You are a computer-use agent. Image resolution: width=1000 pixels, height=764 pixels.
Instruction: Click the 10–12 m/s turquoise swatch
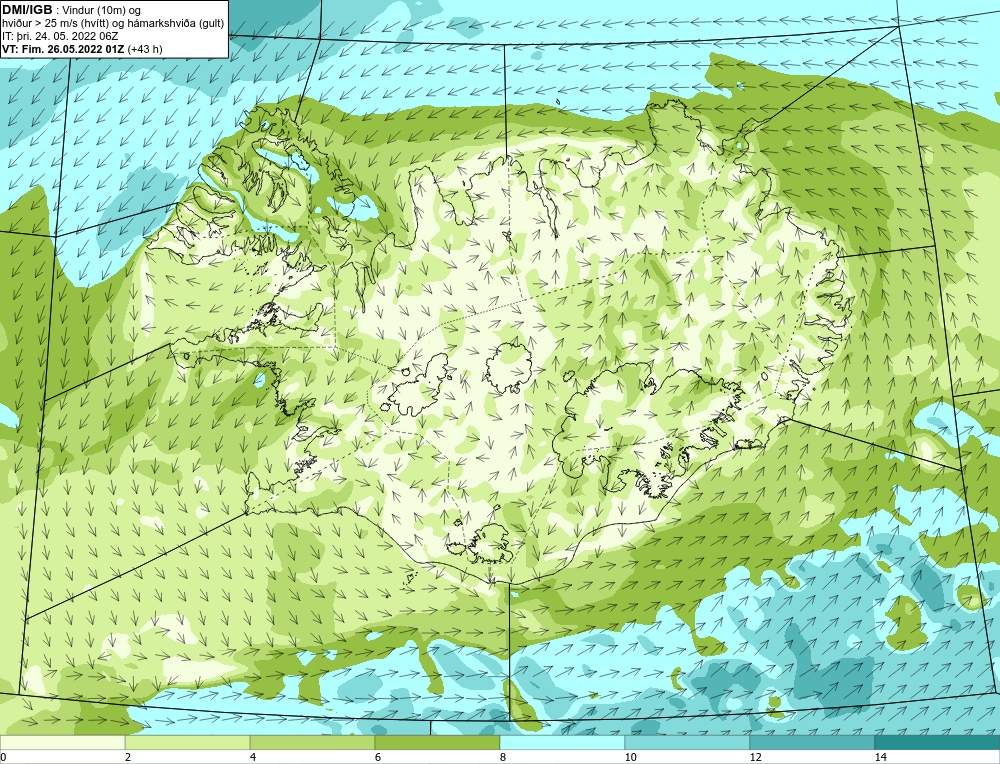pos(688,742)
